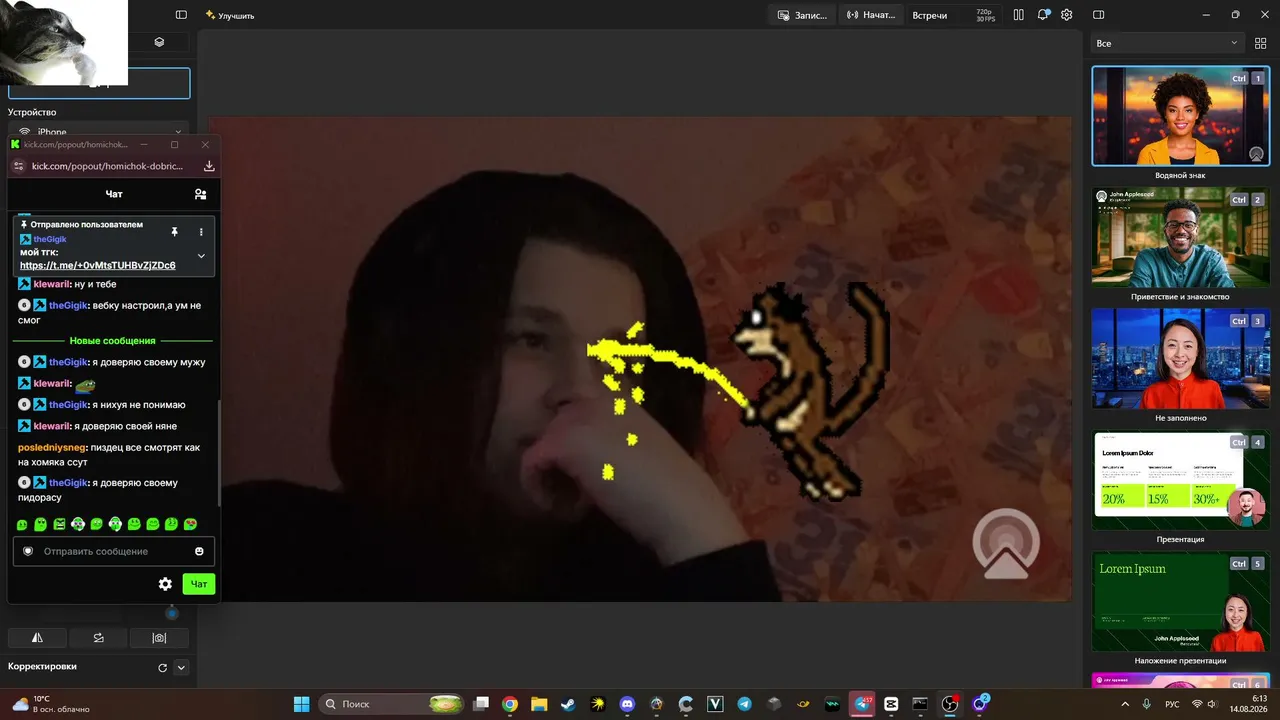
Task: Toggle the right sidebar panel icon
Action: click(1098, 15)
